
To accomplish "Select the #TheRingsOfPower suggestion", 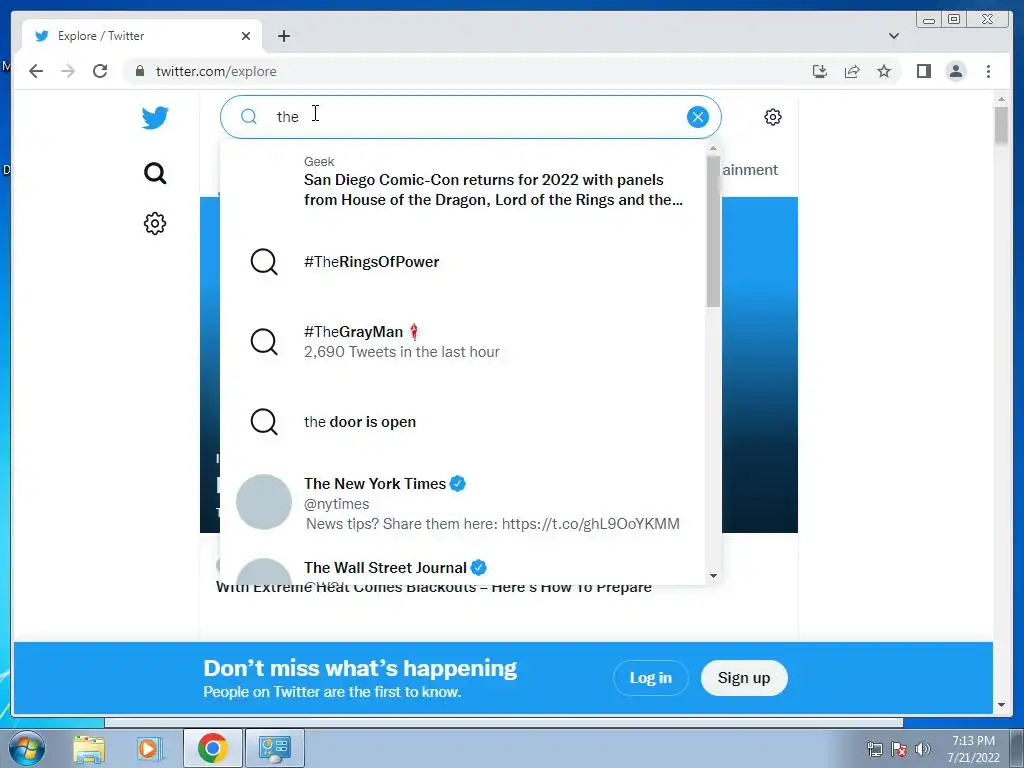I will pos(463,262).
